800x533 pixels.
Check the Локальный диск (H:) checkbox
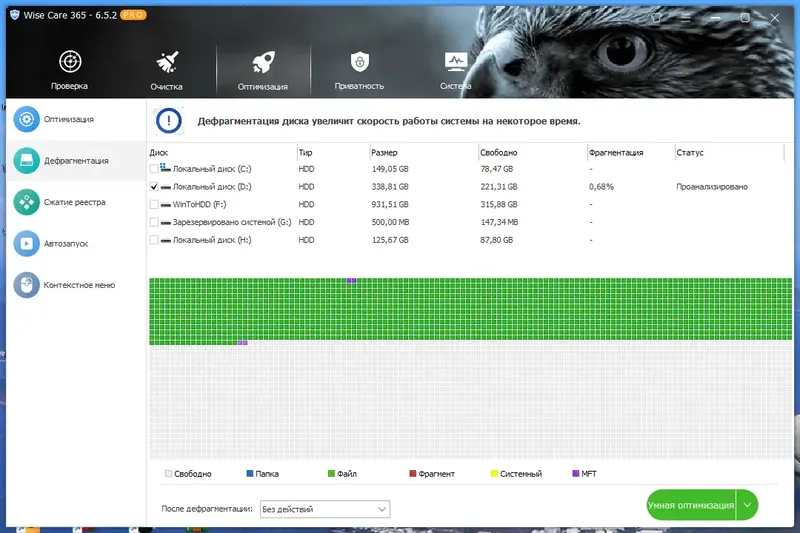154,240
